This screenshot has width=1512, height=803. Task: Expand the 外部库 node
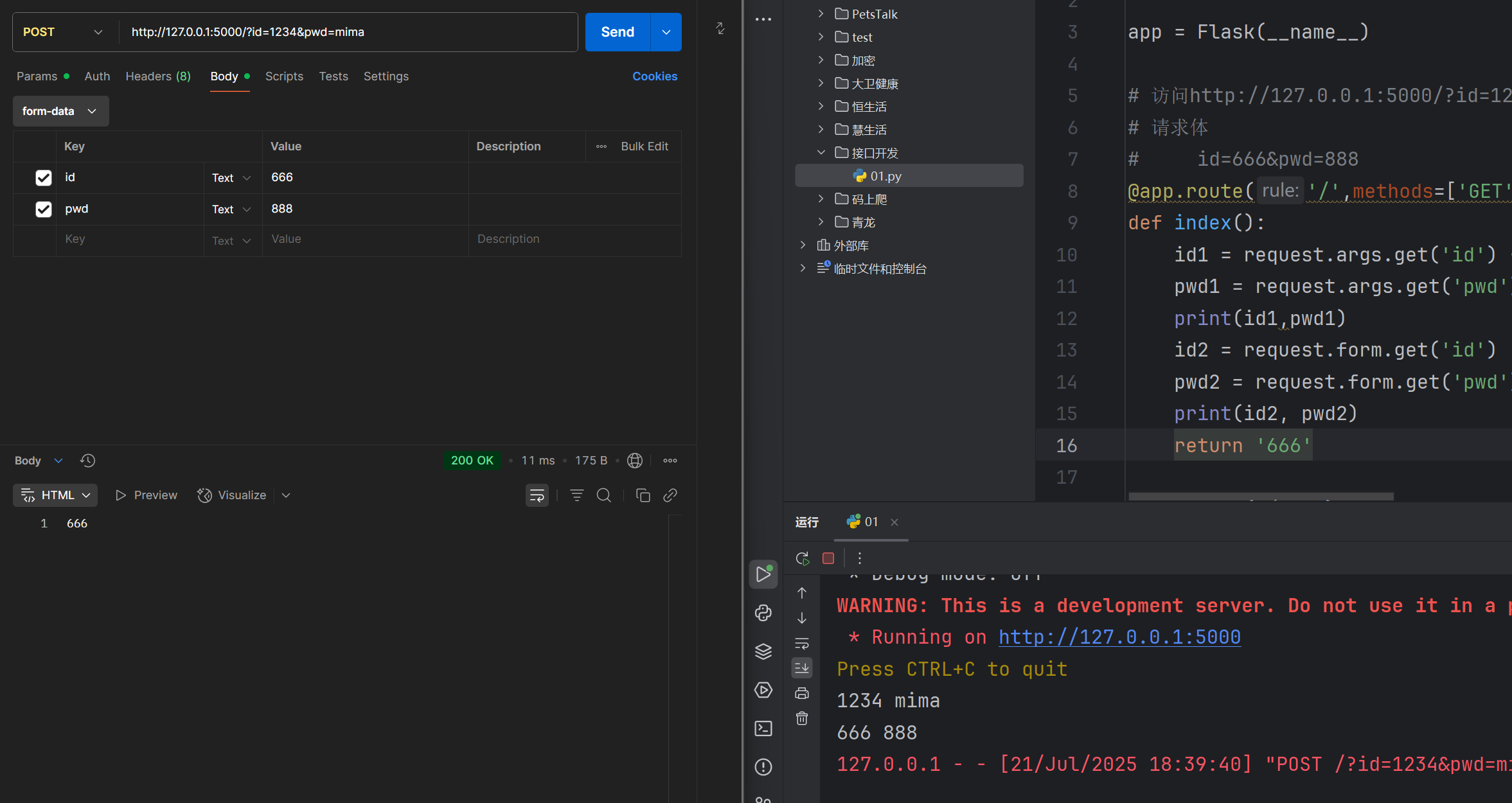(x=803, y=245)
